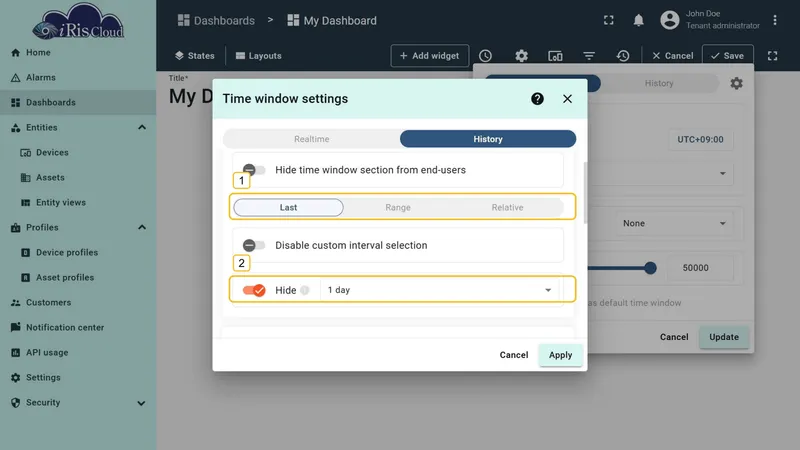Expand dashboard to fullscreen via toolbar icon
Screen dimensions: 800x450
[x=772, y=56]
